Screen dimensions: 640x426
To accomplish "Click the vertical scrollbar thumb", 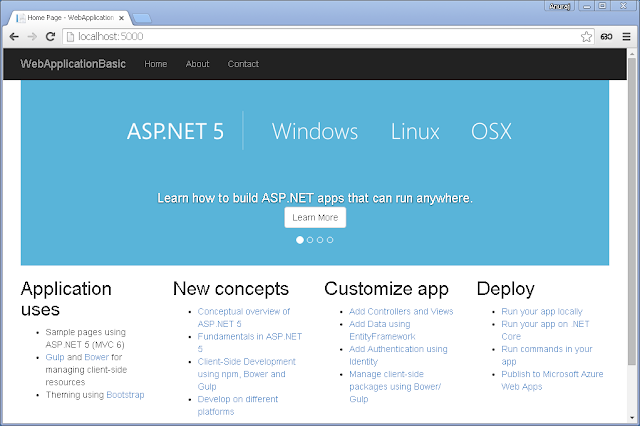I will (x=632, y=211).
